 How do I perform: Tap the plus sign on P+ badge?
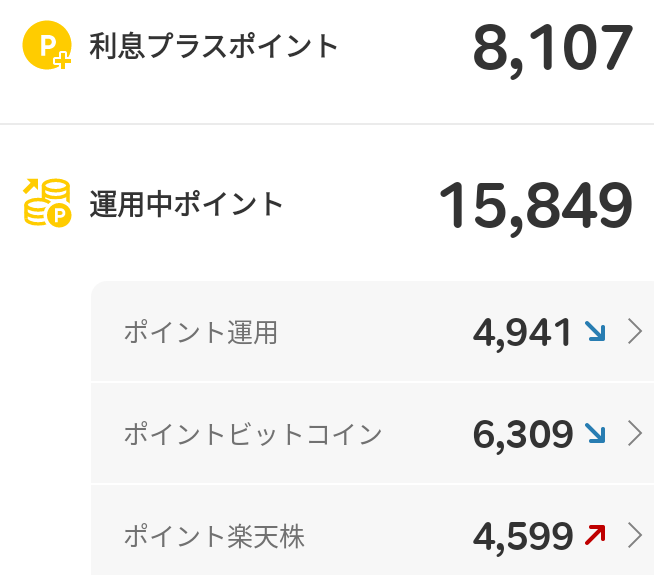pos(63,61)
